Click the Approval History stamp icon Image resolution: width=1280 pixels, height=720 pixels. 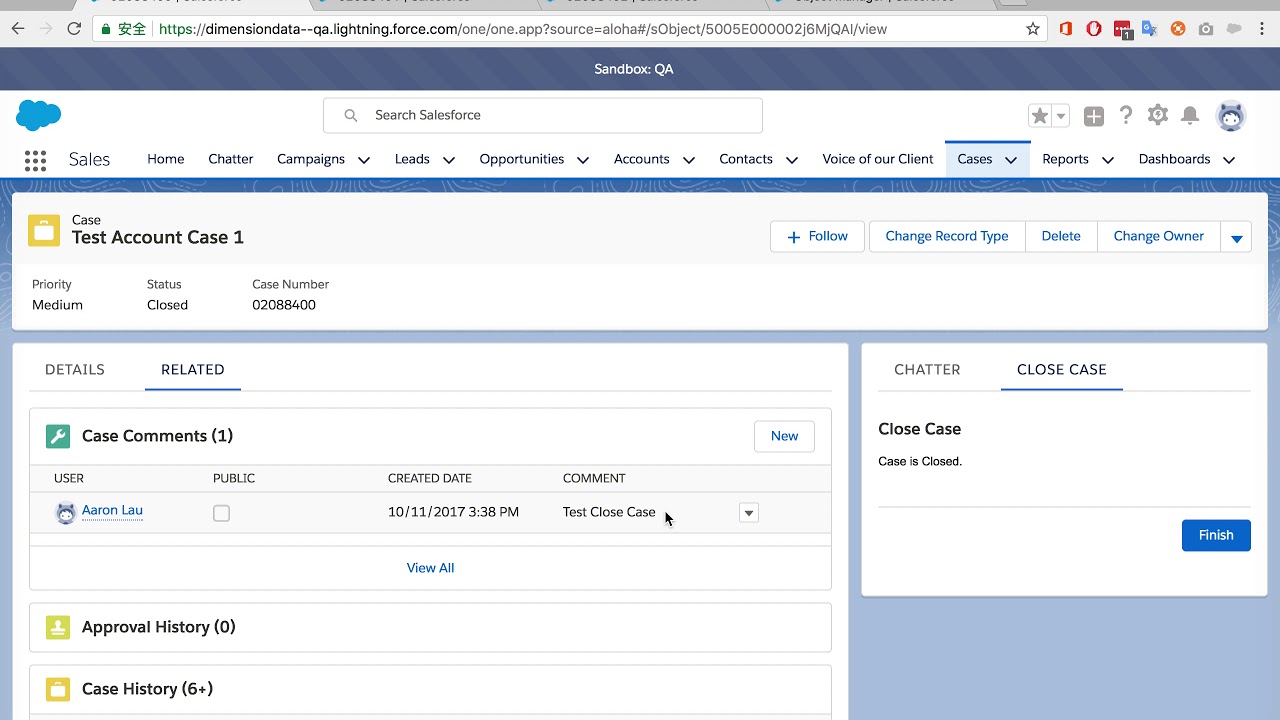58,627
